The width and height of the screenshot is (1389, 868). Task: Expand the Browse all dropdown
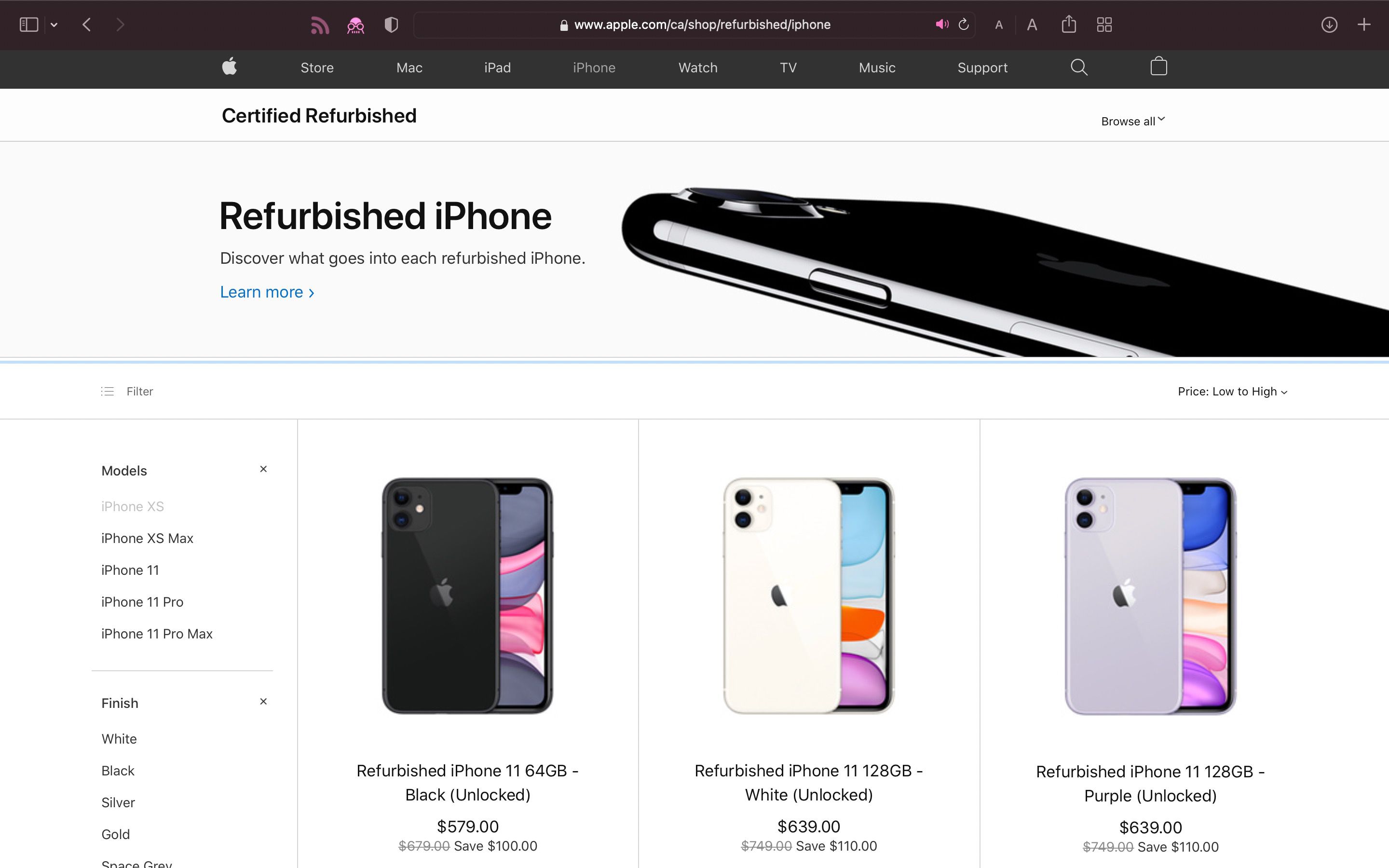pyautogui.click(x=1132, y=121)
